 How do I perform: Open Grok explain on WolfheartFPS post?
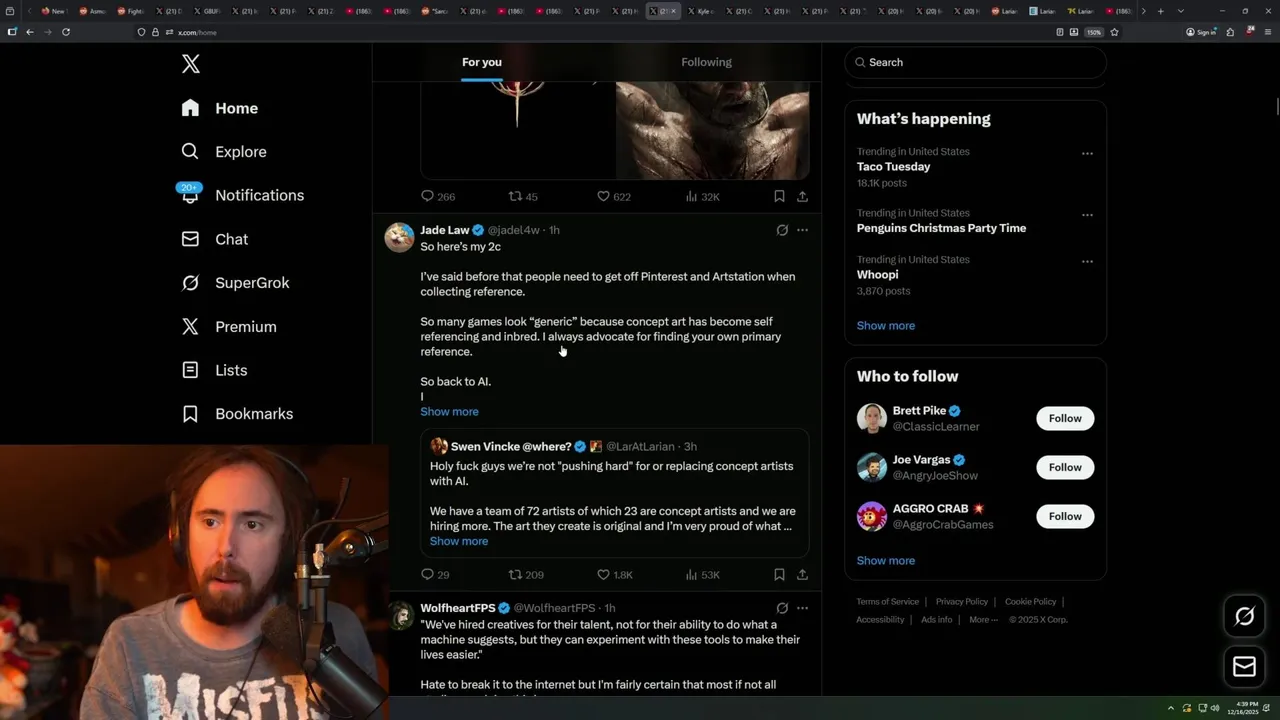coord(782,608)
